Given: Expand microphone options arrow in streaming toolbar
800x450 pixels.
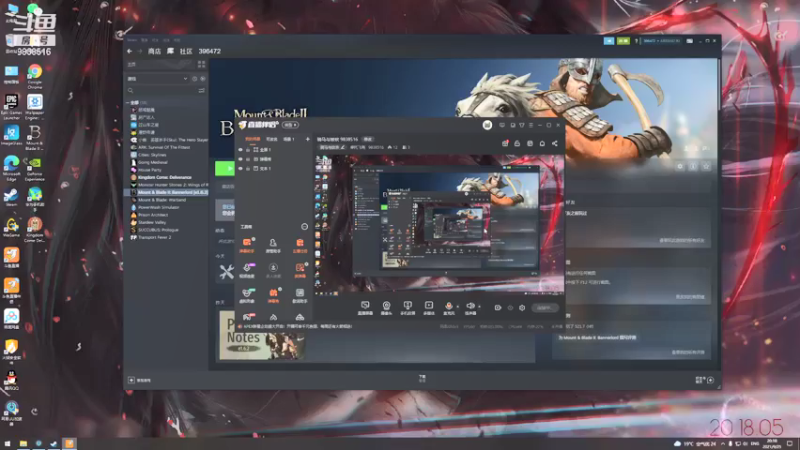Looking at the screenshot, I should click(458, 307).
